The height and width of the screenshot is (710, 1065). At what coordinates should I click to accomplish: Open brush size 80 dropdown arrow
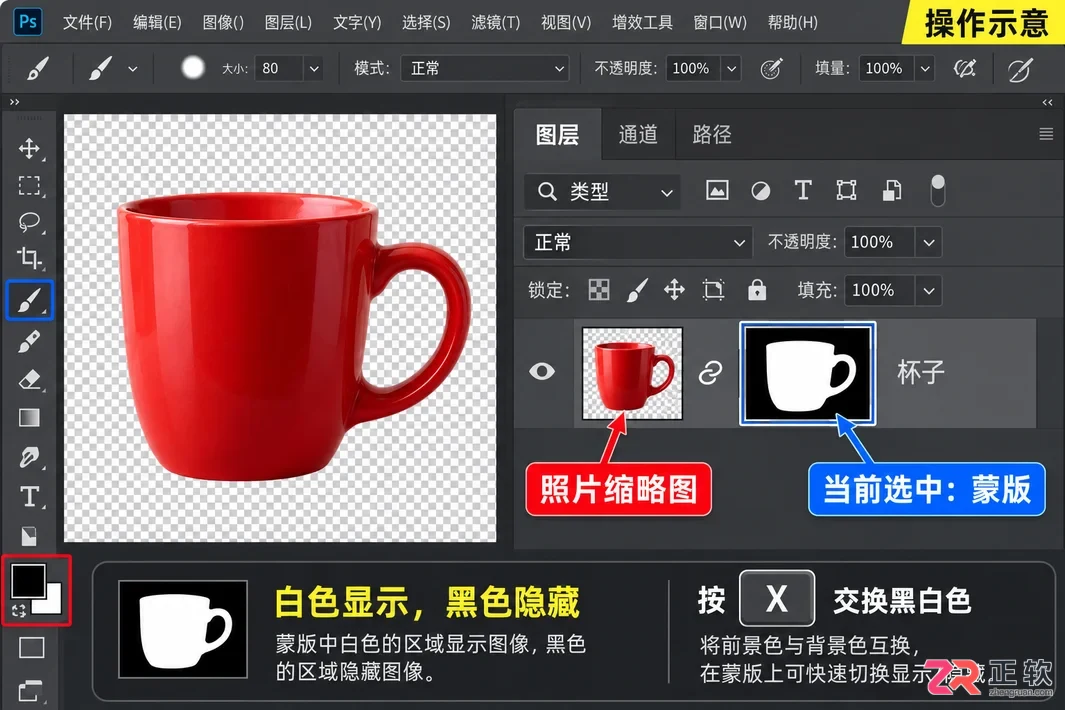[x=314, y=69]
